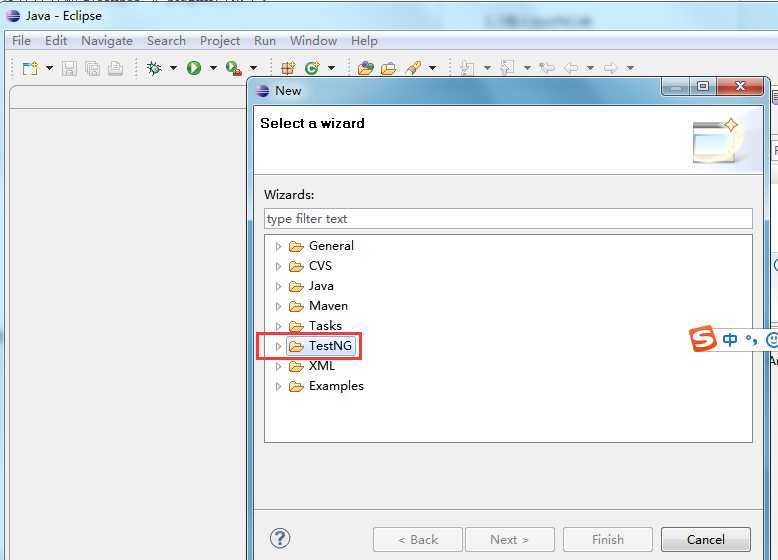The height and width of the screenshot is (560, 778).
Task: Click the Open Type icon
Action: [366, 68]
